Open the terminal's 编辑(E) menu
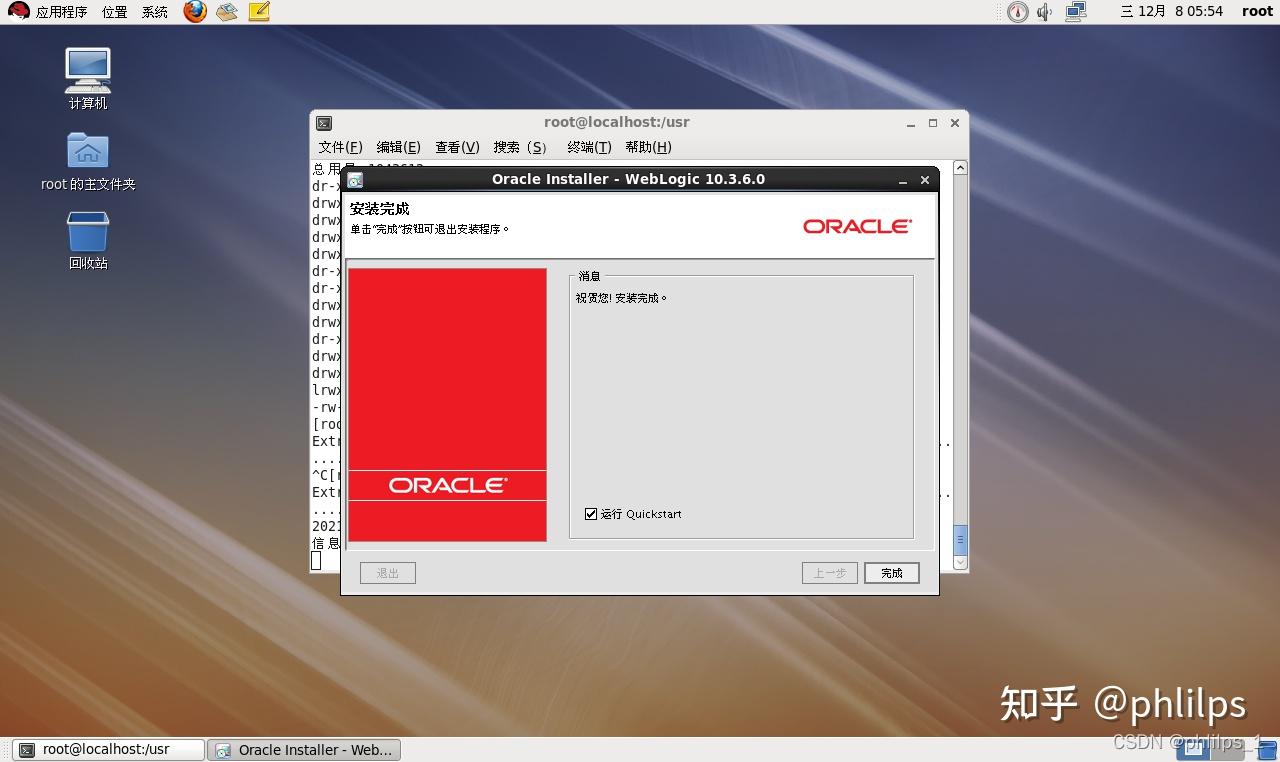 398,147
